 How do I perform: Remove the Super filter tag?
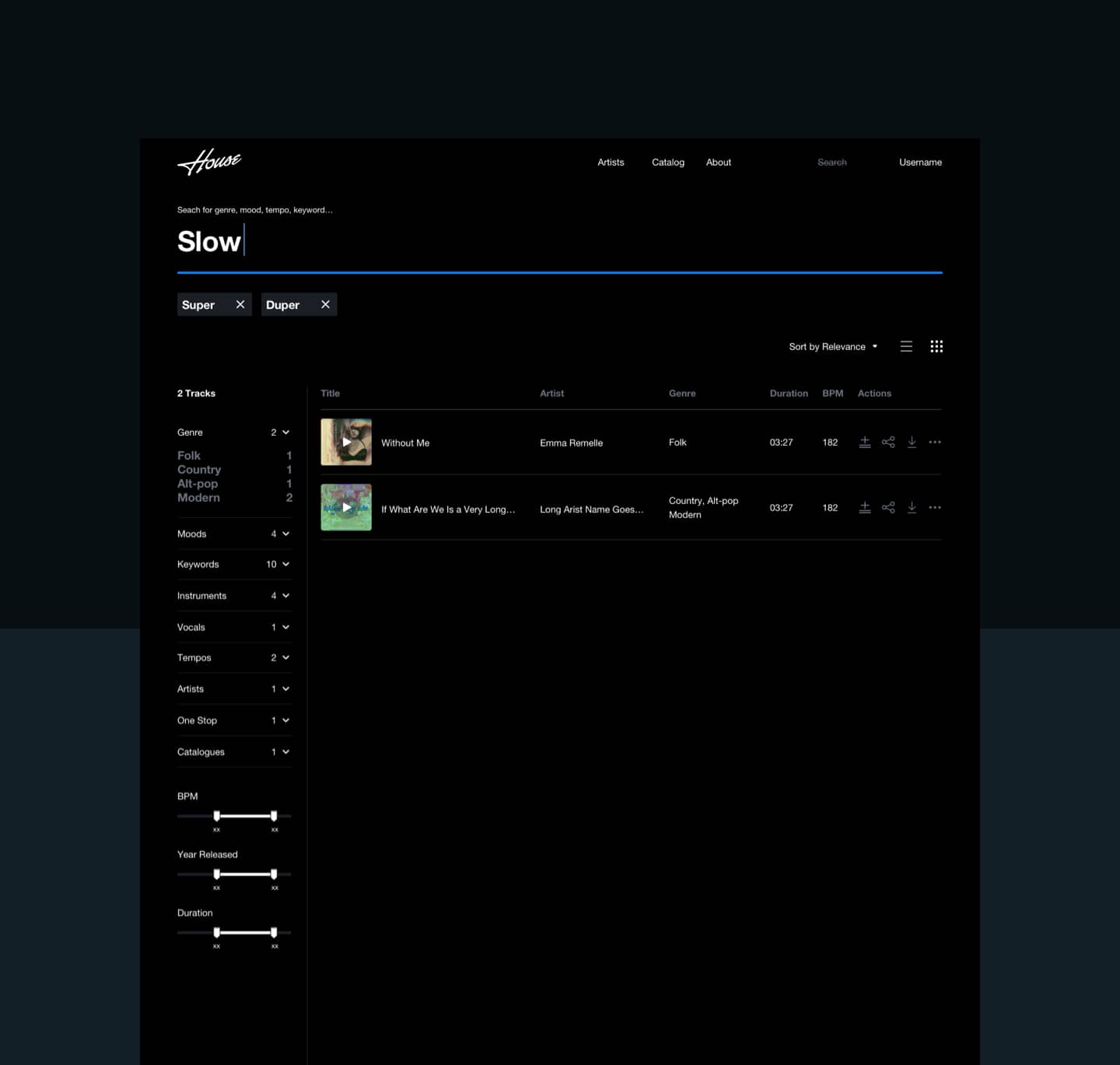(x=240, y=304)
